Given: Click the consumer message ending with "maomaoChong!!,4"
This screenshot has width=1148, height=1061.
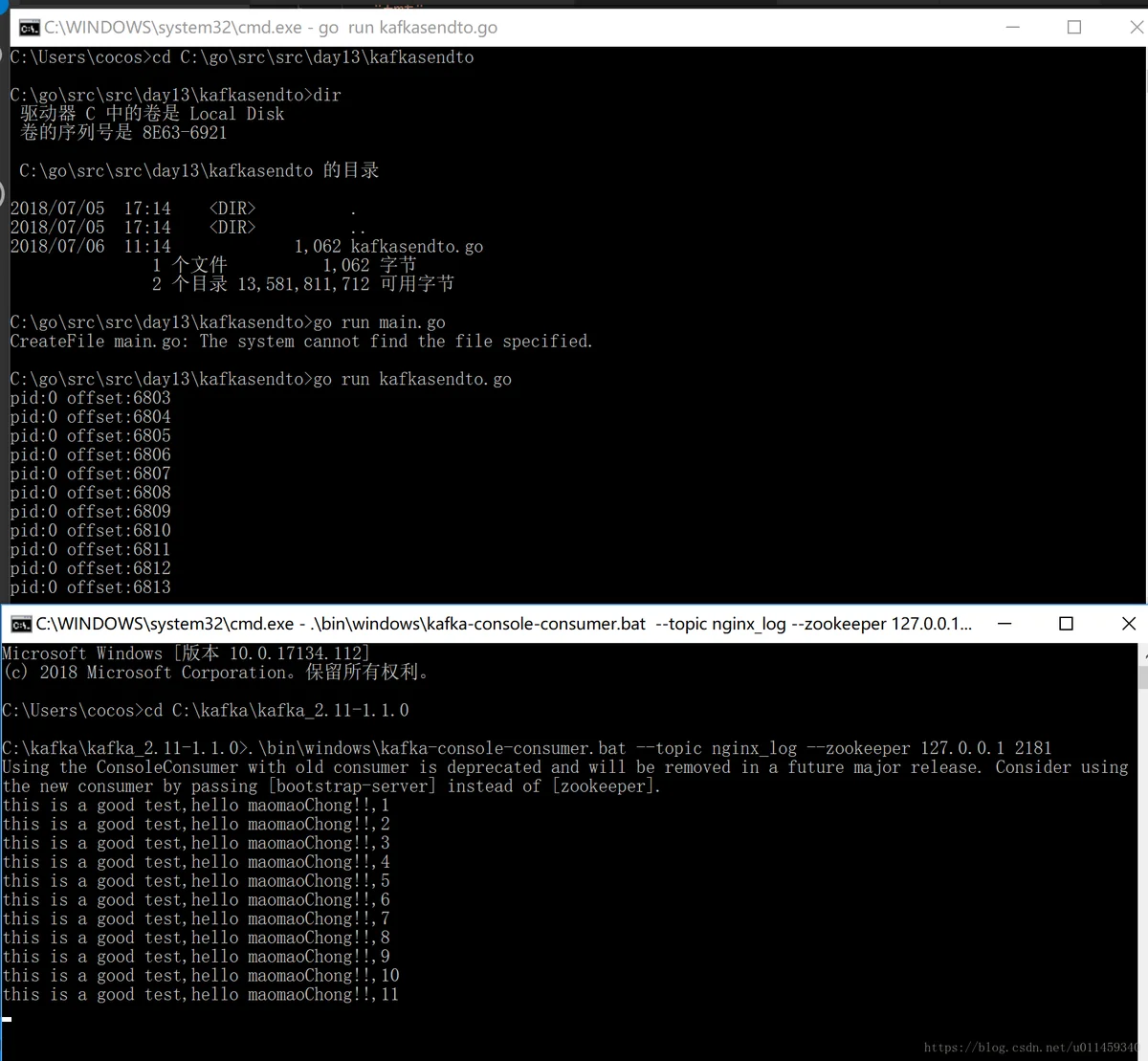Looking at the screenshot, I should [x=196, y=862].
